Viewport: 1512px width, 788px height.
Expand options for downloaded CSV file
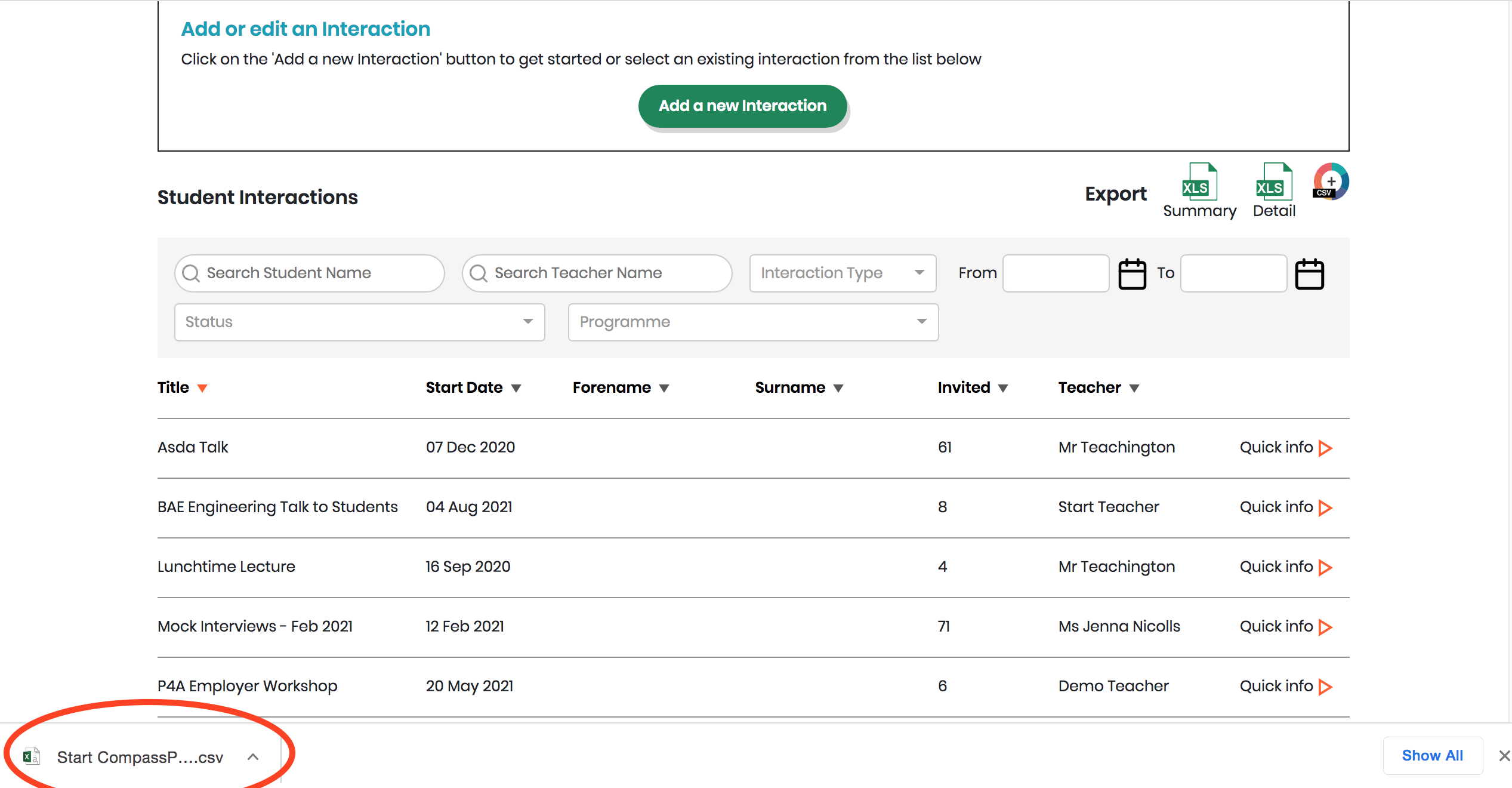[253, 756]
